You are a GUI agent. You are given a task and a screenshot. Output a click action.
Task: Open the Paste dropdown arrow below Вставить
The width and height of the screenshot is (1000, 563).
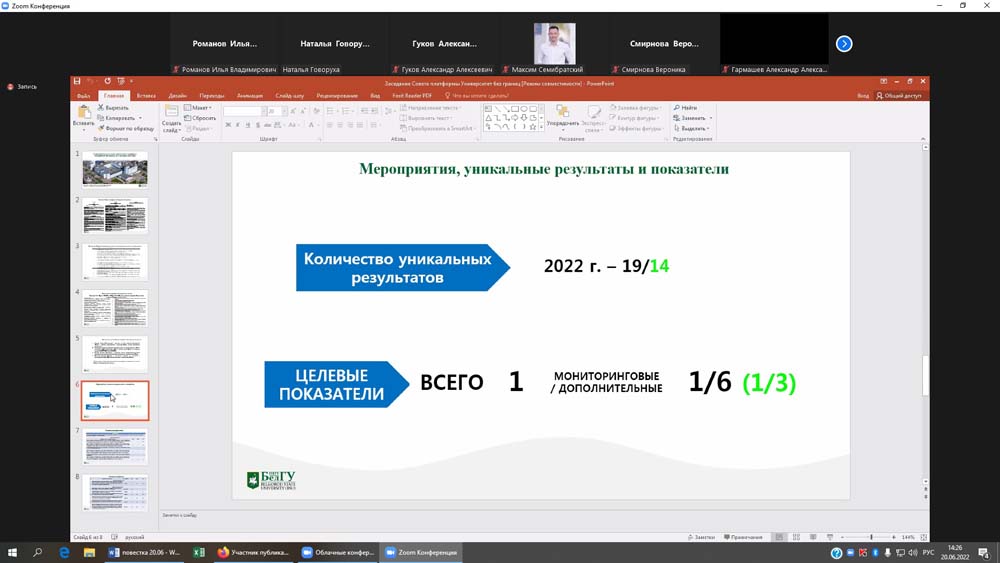coord(84,130)
